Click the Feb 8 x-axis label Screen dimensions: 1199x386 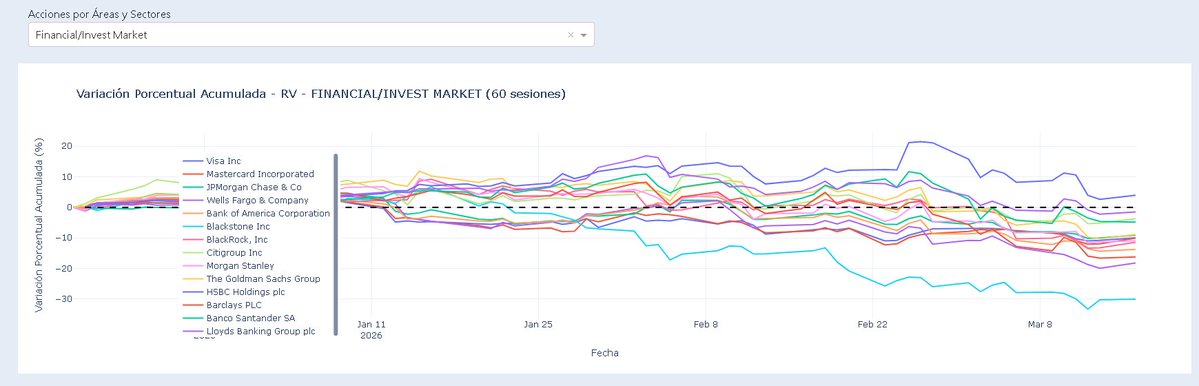(705, 324)
